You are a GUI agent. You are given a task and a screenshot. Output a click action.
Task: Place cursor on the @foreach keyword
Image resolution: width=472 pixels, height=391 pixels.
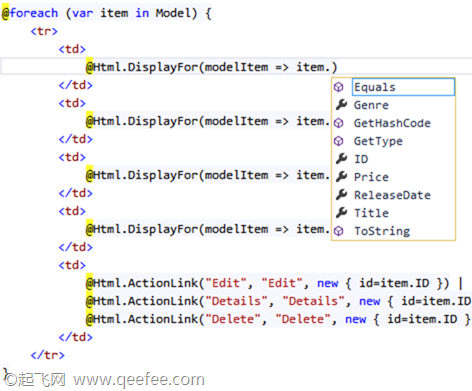[x=30, y=13]
